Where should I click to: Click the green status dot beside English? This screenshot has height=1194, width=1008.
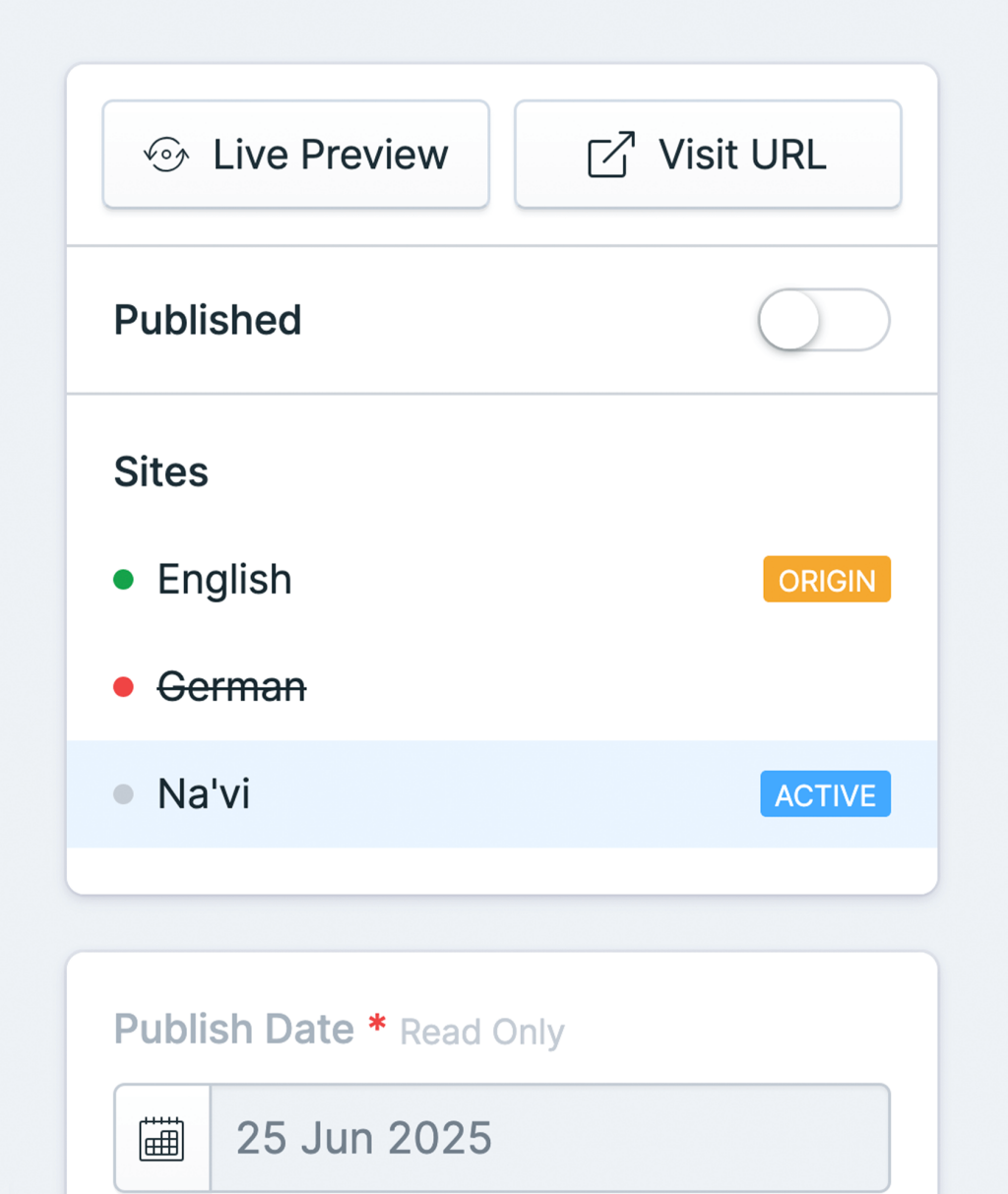pos(123,580)
